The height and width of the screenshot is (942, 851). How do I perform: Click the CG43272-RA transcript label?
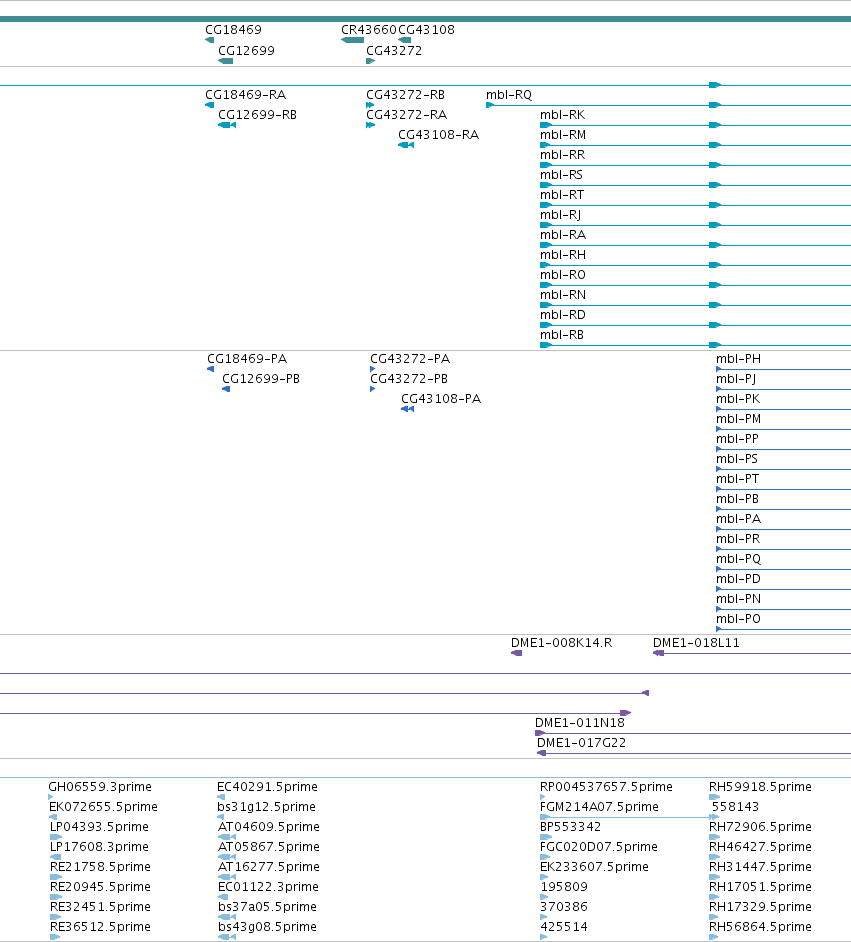point(407,114)
